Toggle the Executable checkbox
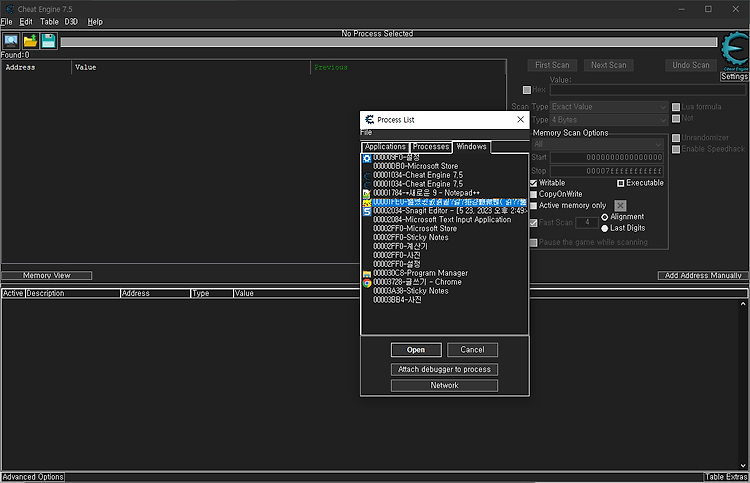The height and width of the screenshot is (483, 750). coord(620,183)
